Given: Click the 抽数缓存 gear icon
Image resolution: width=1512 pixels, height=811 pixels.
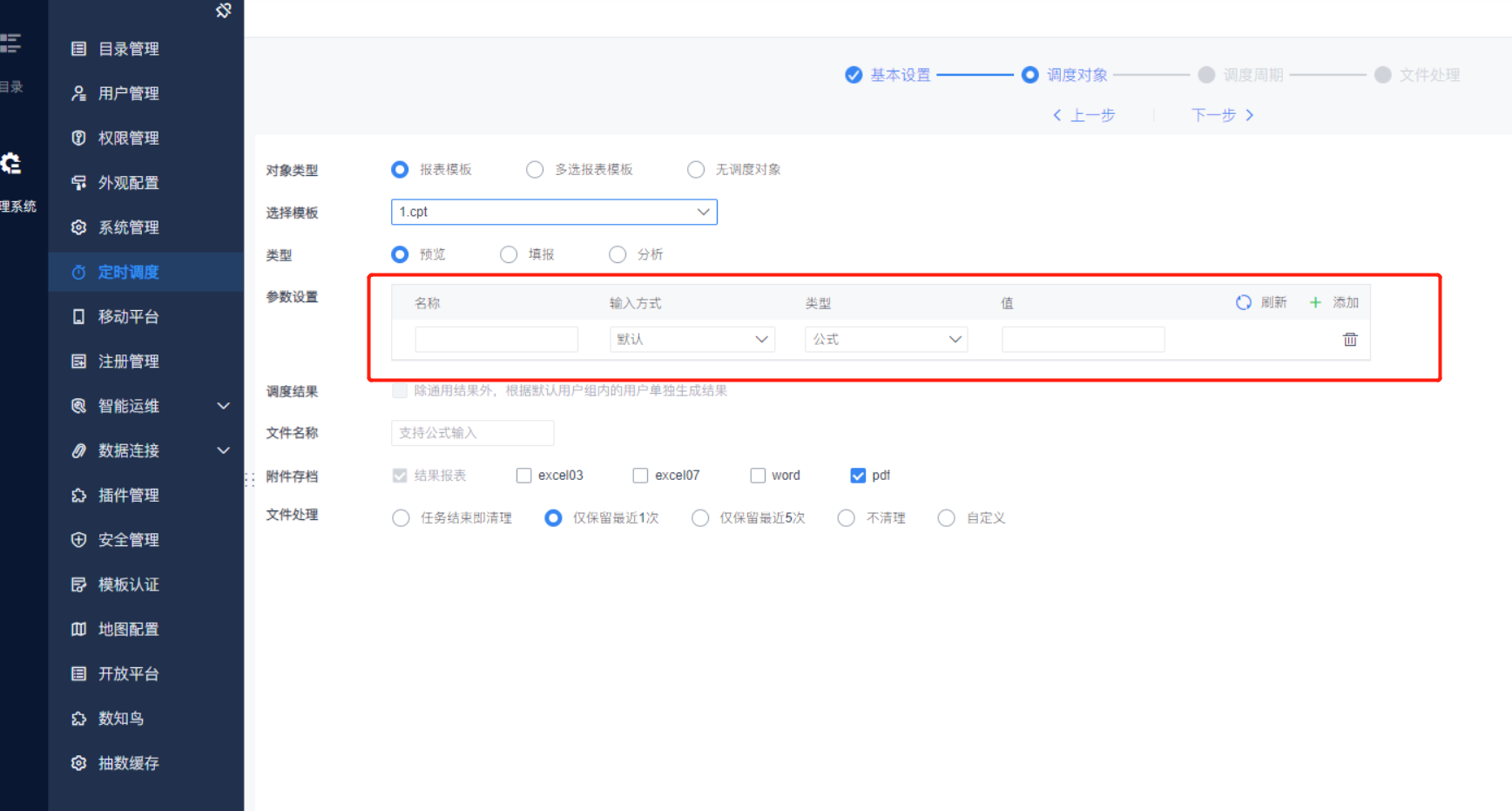Looking at the screenshot, I should (x=78, y=763).
